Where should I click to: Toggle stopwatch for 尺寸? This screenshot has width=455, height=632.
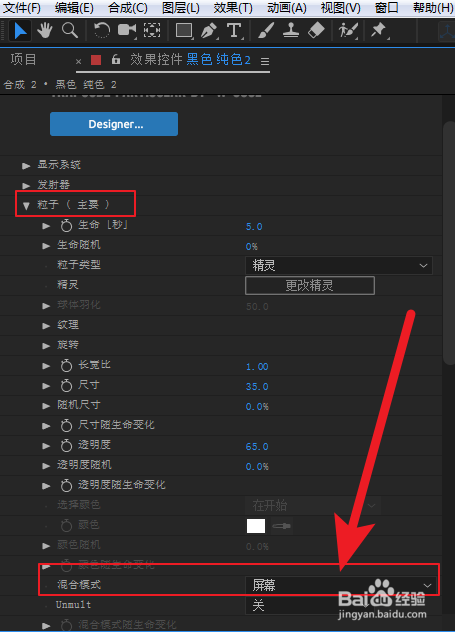click(66, 386)
